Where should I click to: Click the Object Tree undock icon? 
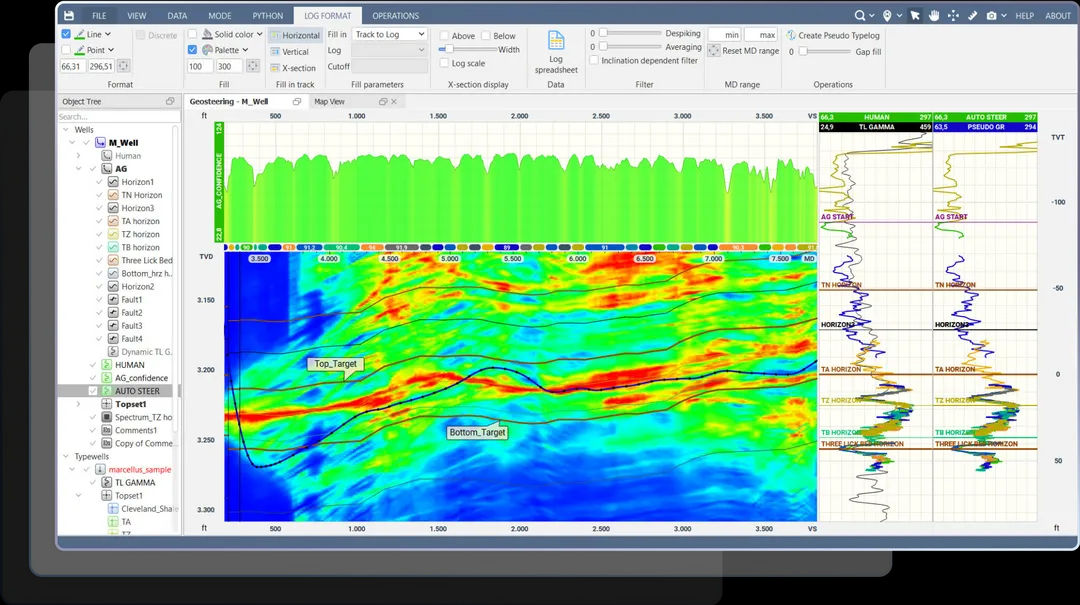coord(170,101)
